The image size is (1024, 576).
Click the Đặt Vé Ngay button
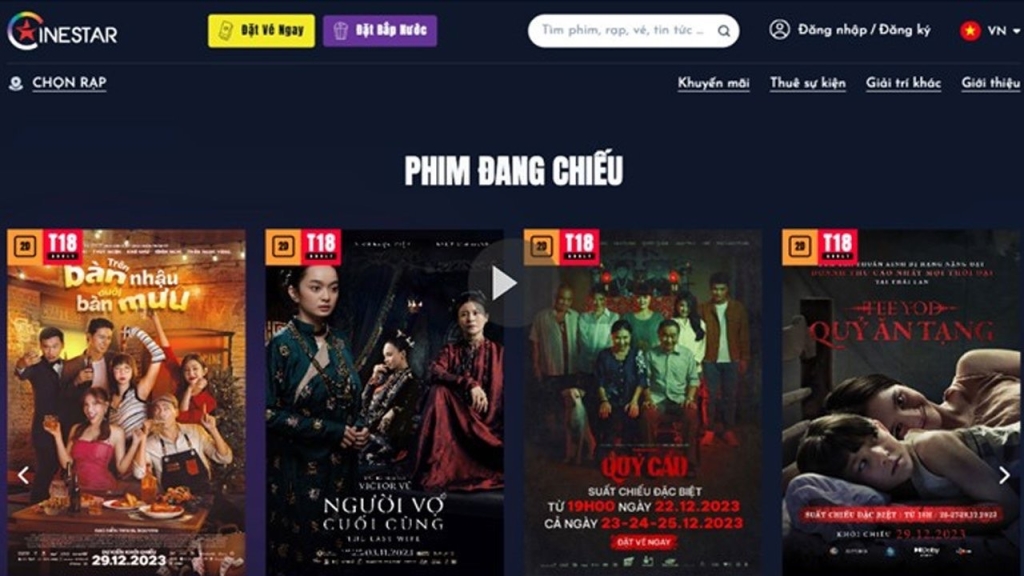point(261,31)
